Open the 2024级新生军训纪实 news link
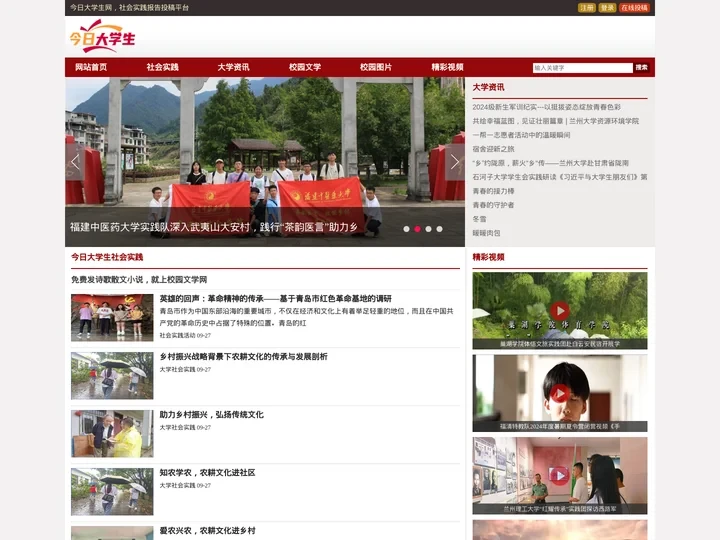 (x=546, y=107)
